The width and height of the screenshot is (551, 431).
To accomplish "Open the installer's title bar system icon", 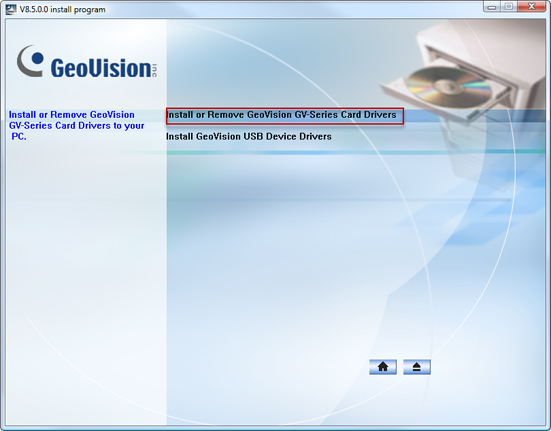I will (11, 9).
